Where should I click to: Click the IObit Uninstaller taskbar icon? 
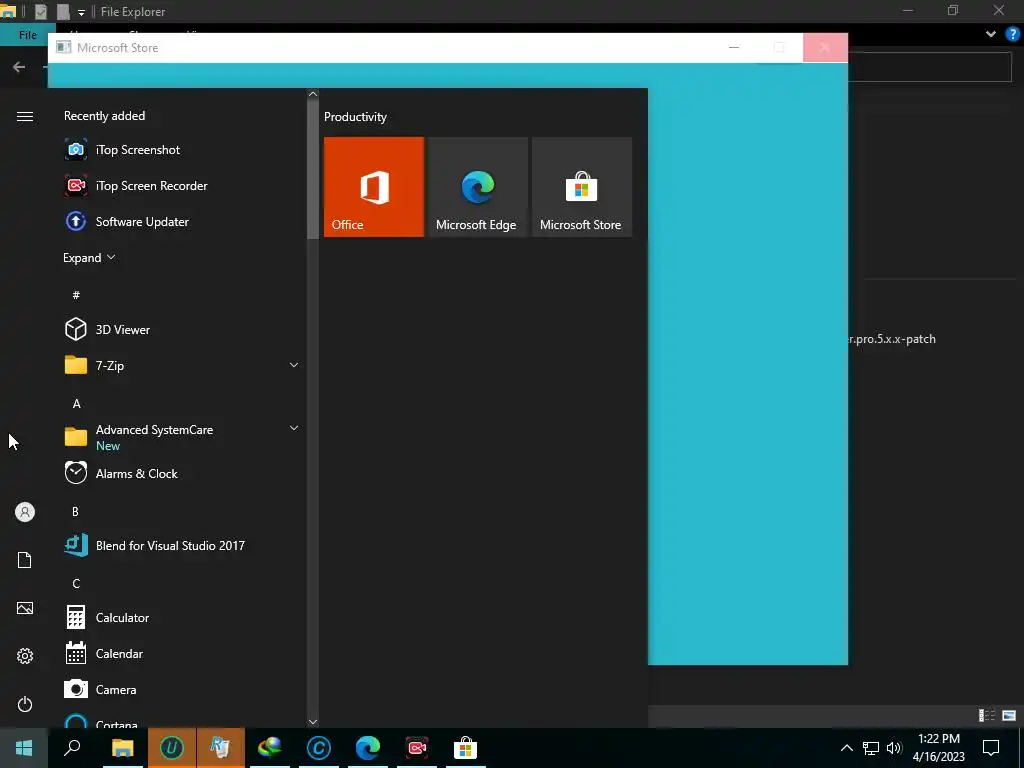point(172,748)
